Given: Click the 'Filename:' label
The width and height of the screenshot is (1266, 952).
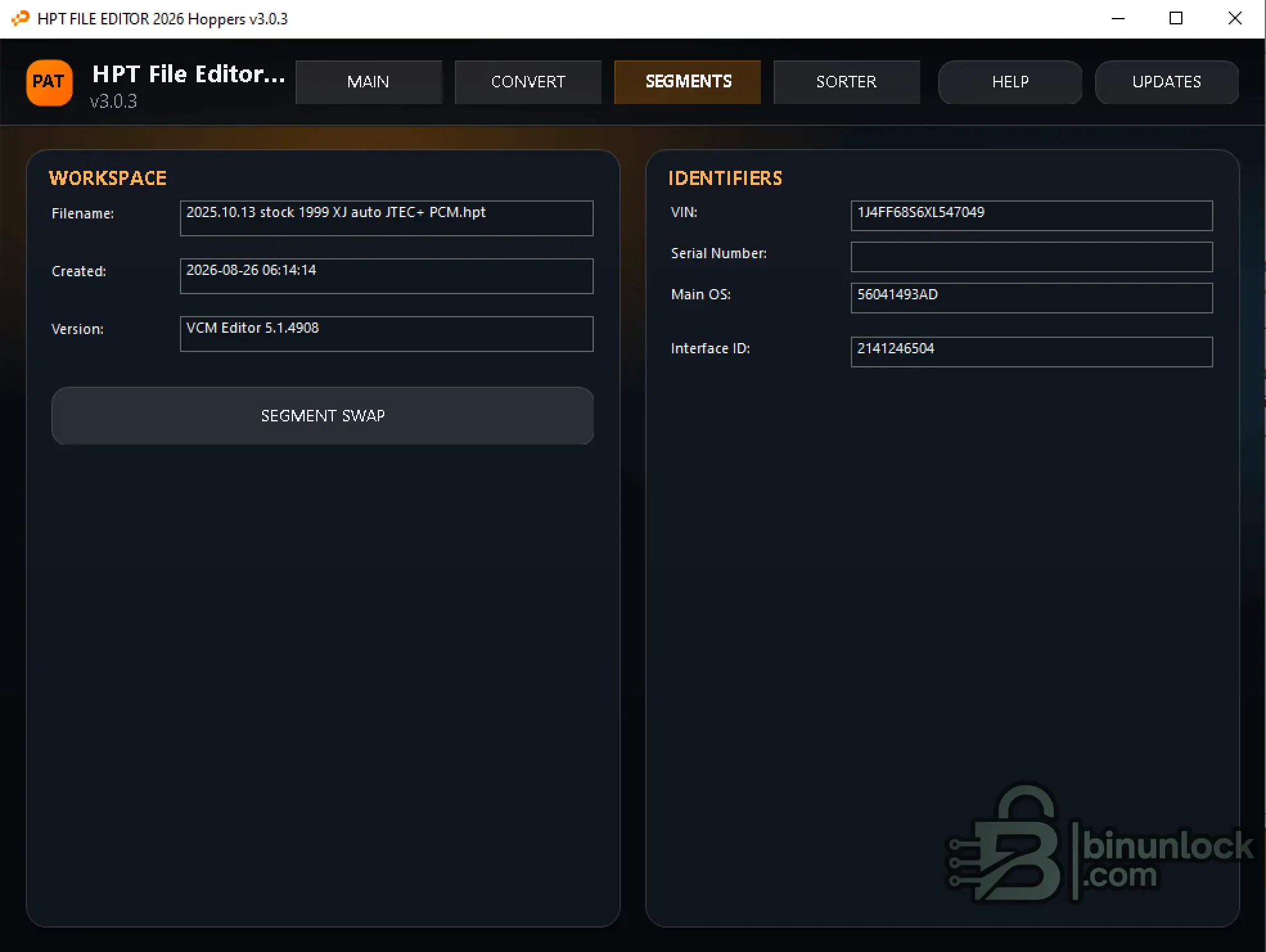Looking at the screenshot, I should [83, 213].
